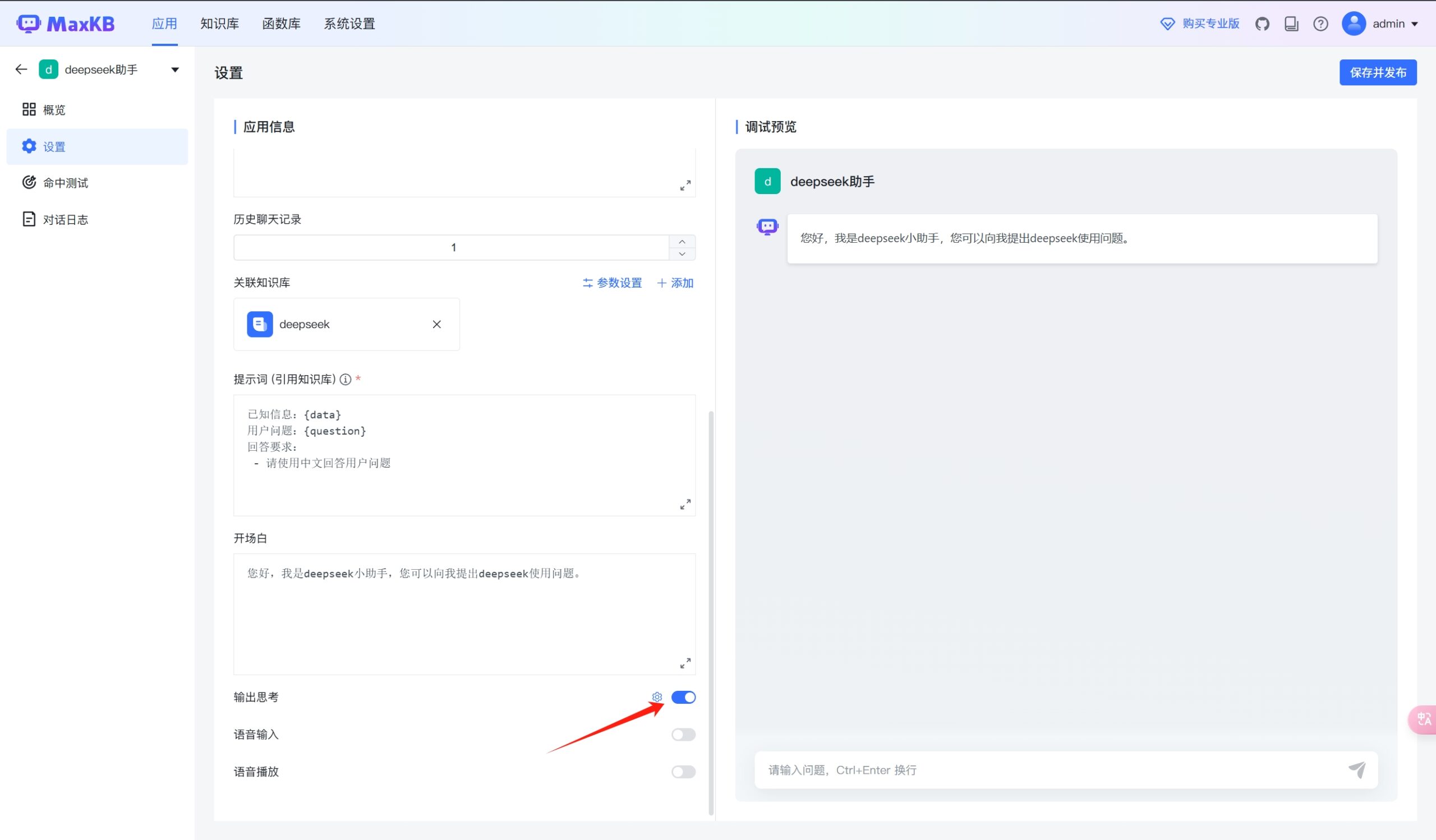Switch to the 系统设置 tab
1436x840 pixels.
click(349, 24)
